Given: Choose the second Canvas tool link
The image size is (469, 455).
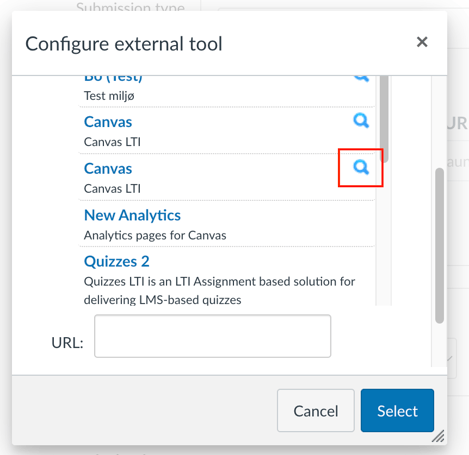Looking at the screenshot, I should pyautogui.click(x=108, y=168).
